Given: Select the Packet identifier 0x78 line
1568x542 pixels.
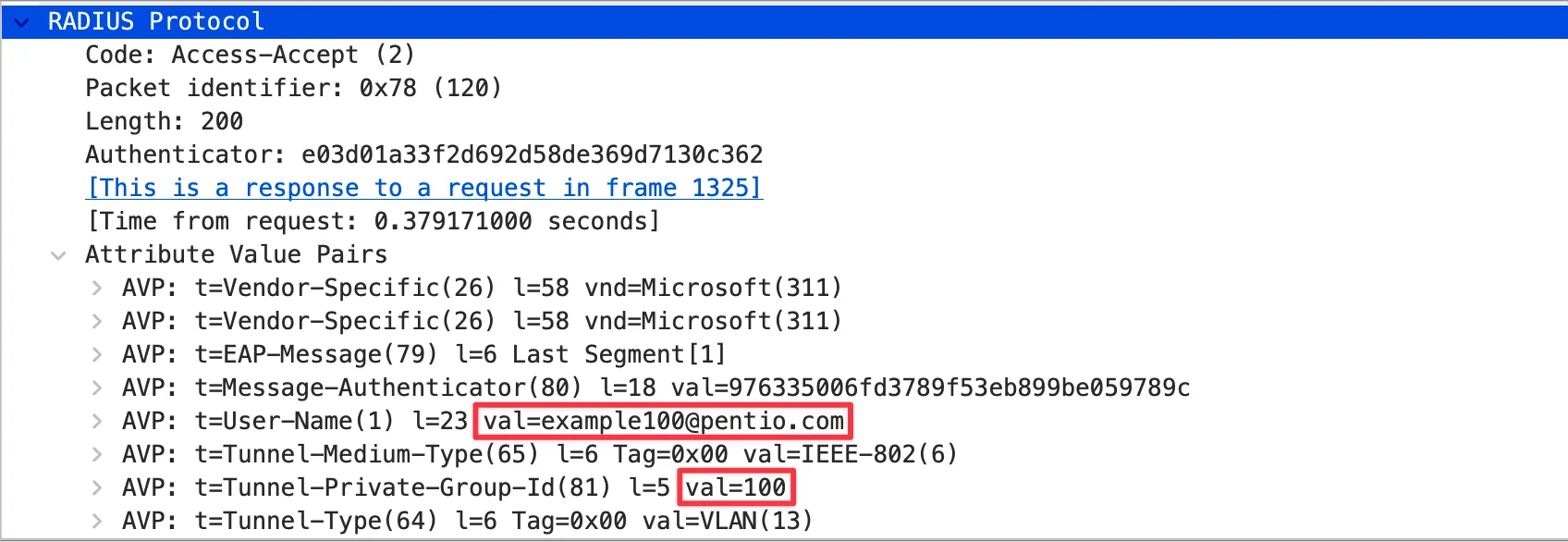Looking at the screenshot, I should coord(293,89).
